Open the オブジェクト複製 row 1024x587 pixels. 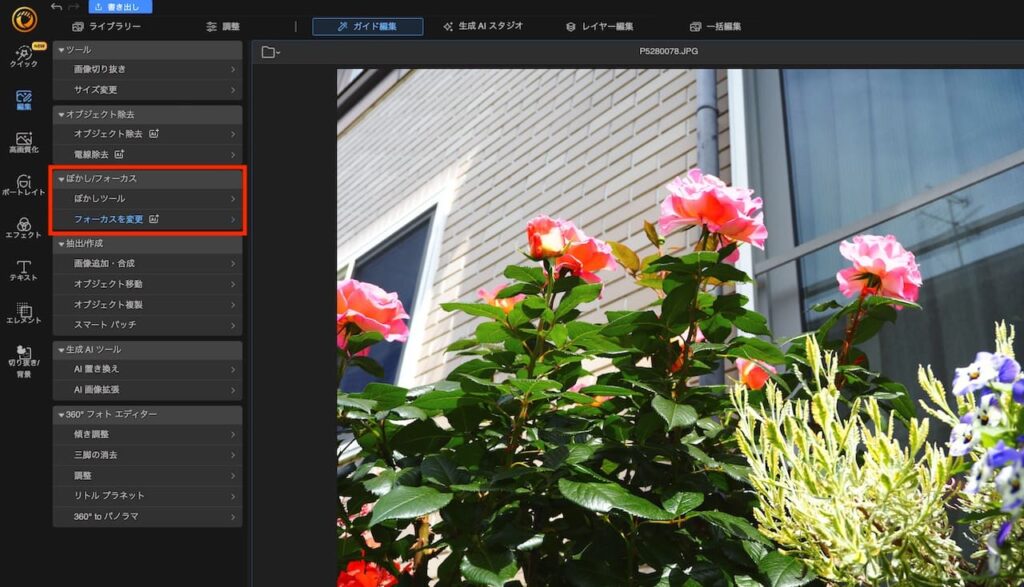click(148, 304)
